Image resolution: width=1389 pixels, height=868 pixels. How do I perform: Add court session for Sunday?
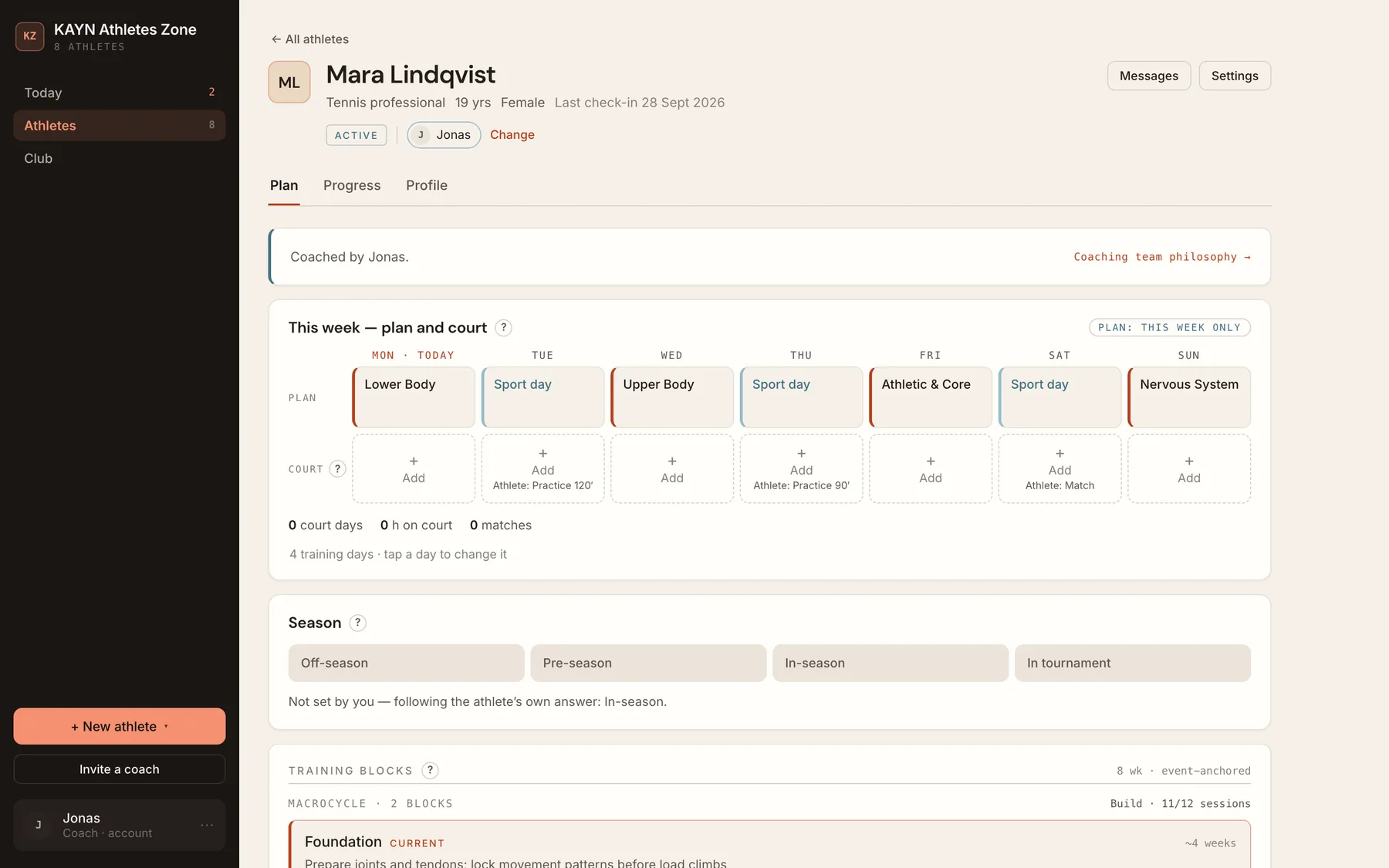pos(1189,469)
